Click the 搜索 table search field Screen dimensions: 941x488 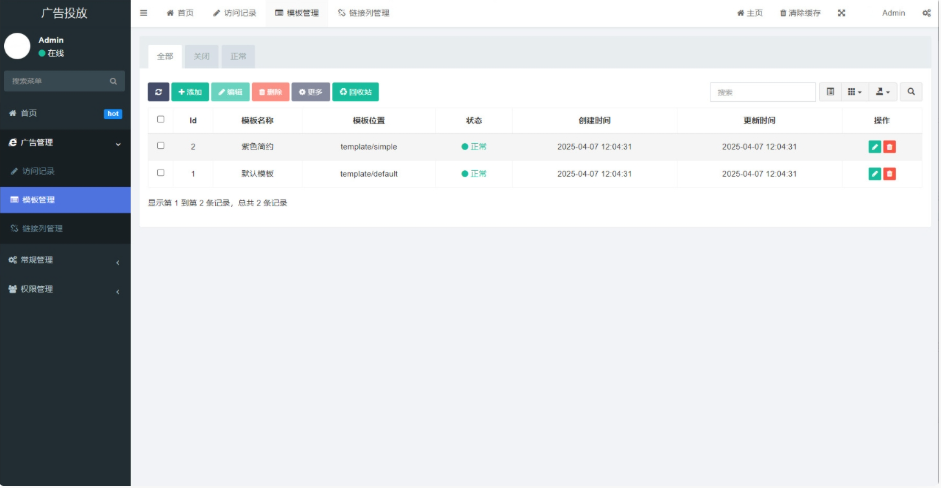763,92
